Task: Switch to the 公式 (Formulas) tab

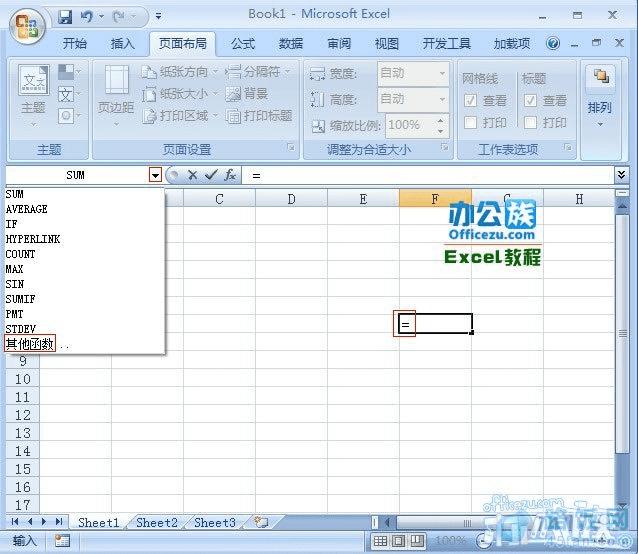Action: [243, 44]
